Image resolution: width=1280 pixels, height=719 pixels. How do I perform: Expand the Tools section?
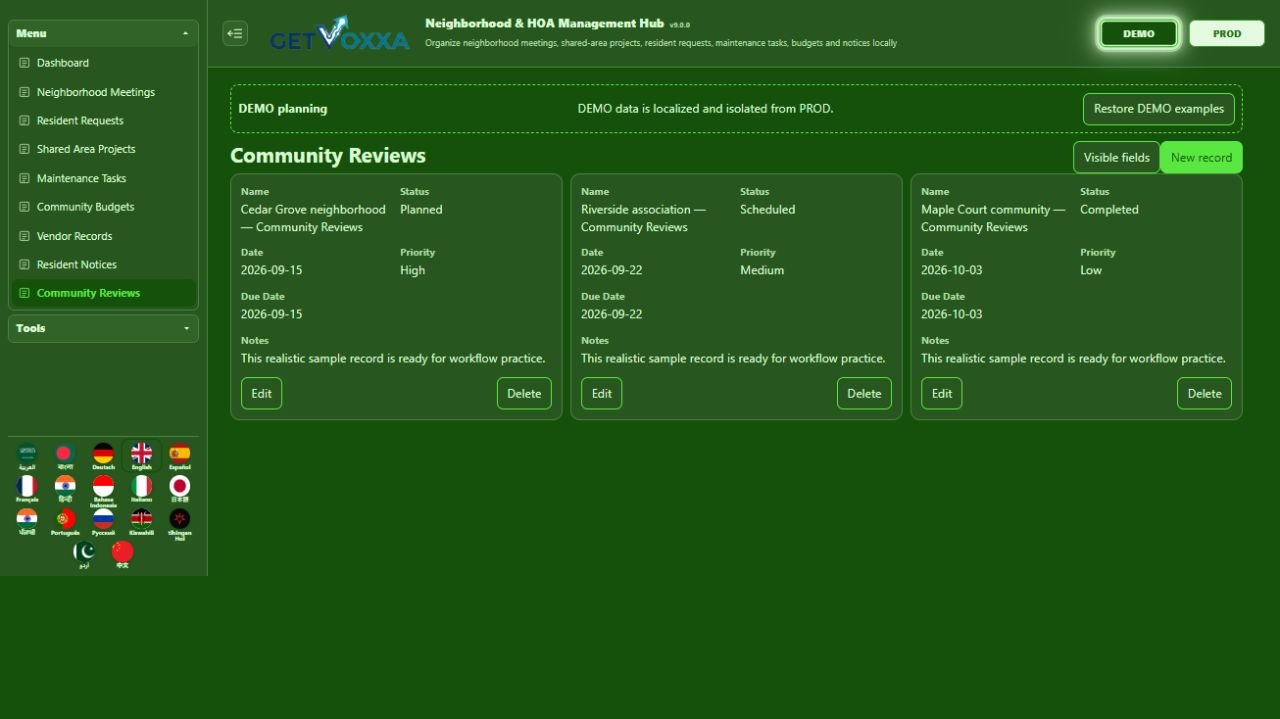(x=103, y=328)
